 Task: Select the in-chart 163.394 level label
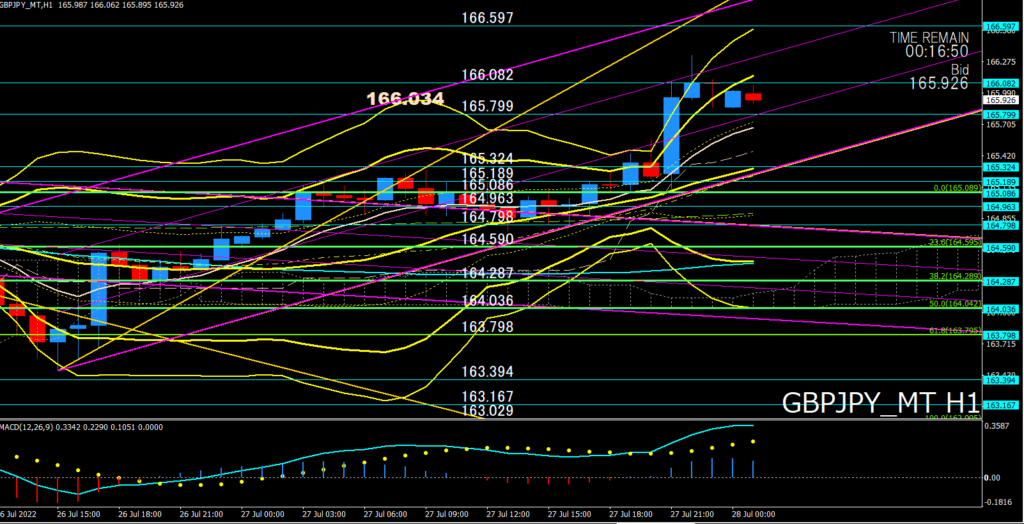(487, 371)
